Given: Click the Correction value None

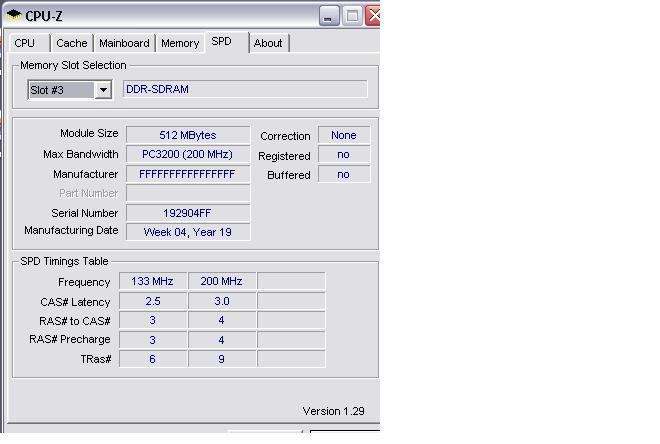Looking at the screenshot, I should [344, 135].
